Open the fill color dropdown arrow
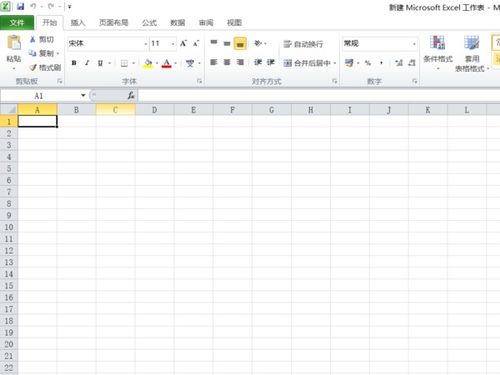 coord(157,63)
